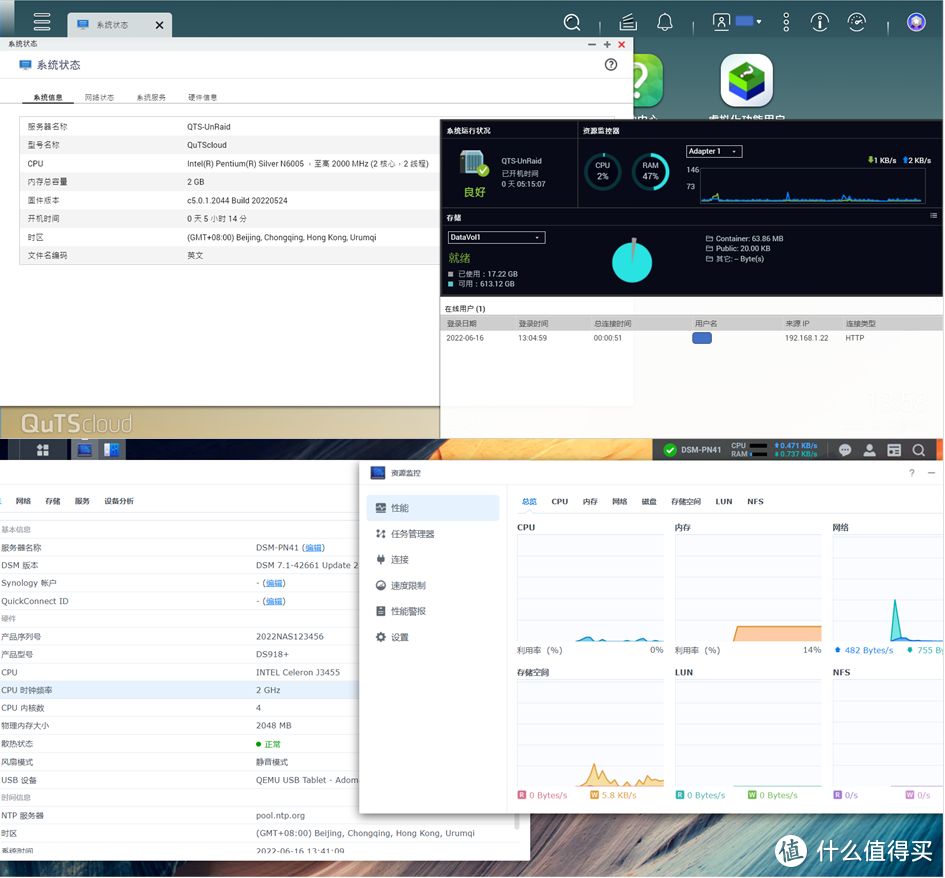Open the 网络 tab in resource monitor

[x=619, y=501]
